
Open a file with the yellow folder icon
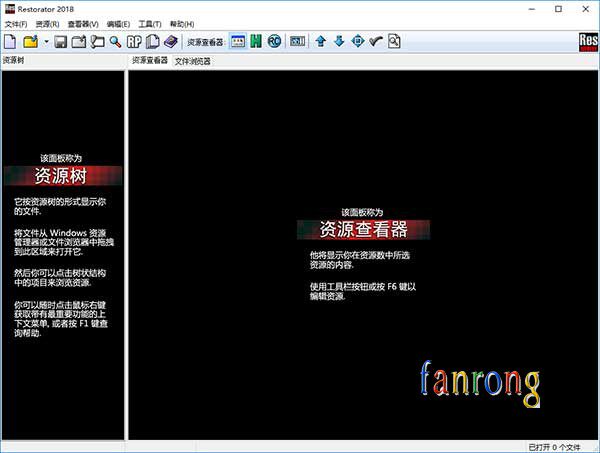[31, 41]
